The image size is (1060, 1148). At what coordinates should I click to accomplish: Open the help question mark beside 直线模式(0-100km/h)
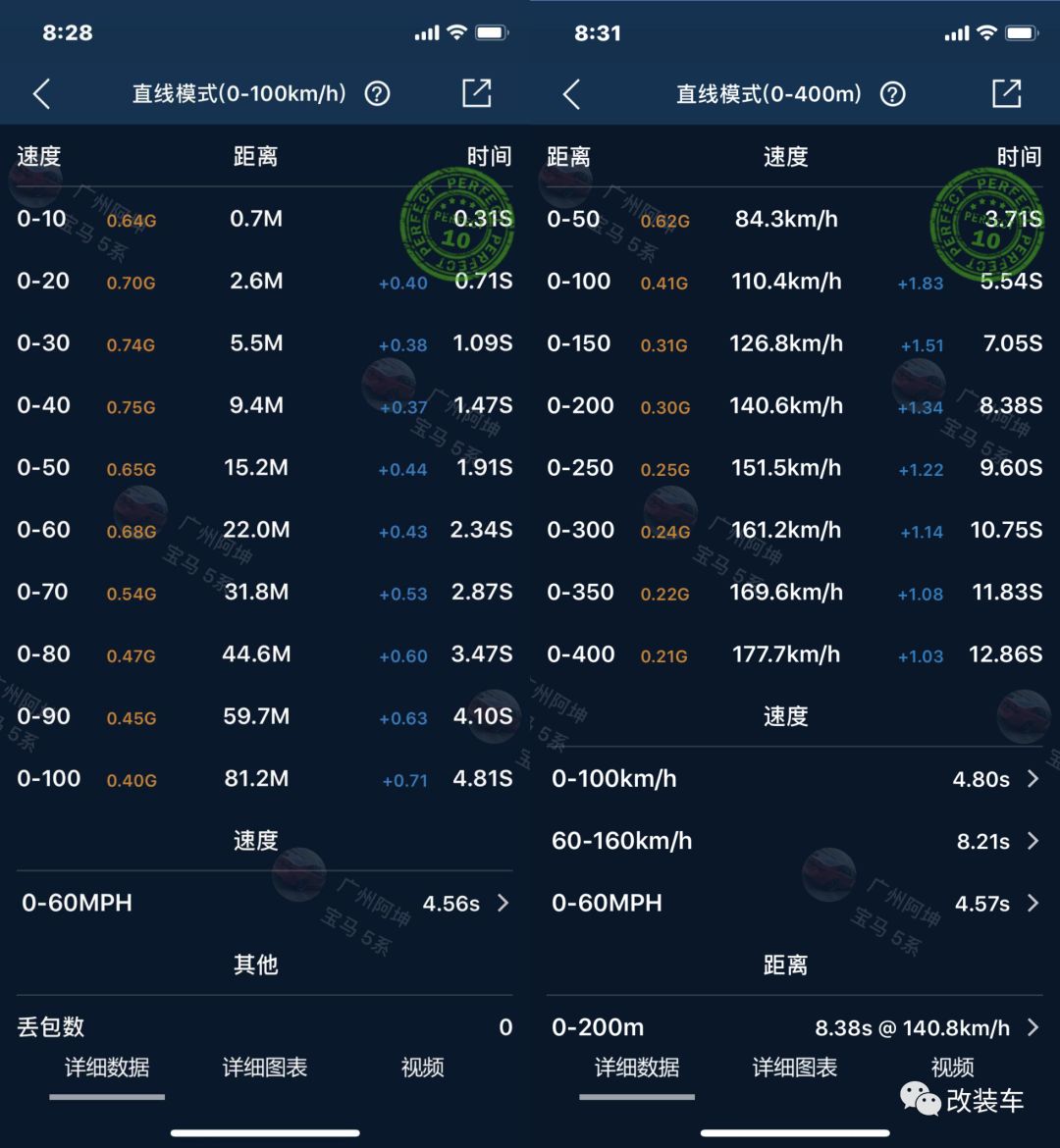(x=377, y=93)
